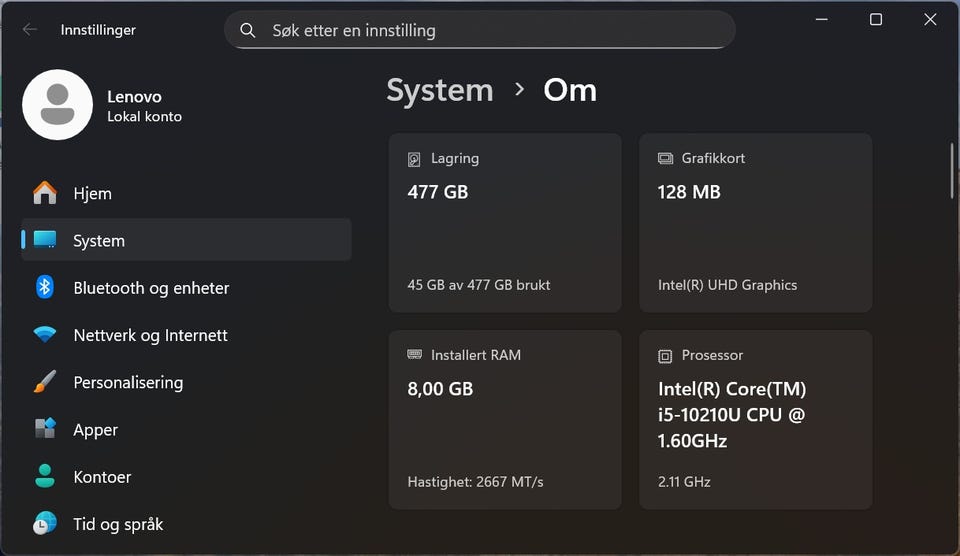Click the magnifier icon in the search box
This screenshot has height=556, width=960.
247,30
